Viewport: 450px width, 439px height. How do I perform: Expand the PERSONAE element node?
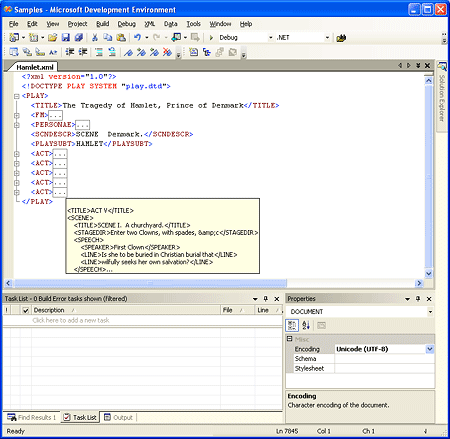click(17, 125)
